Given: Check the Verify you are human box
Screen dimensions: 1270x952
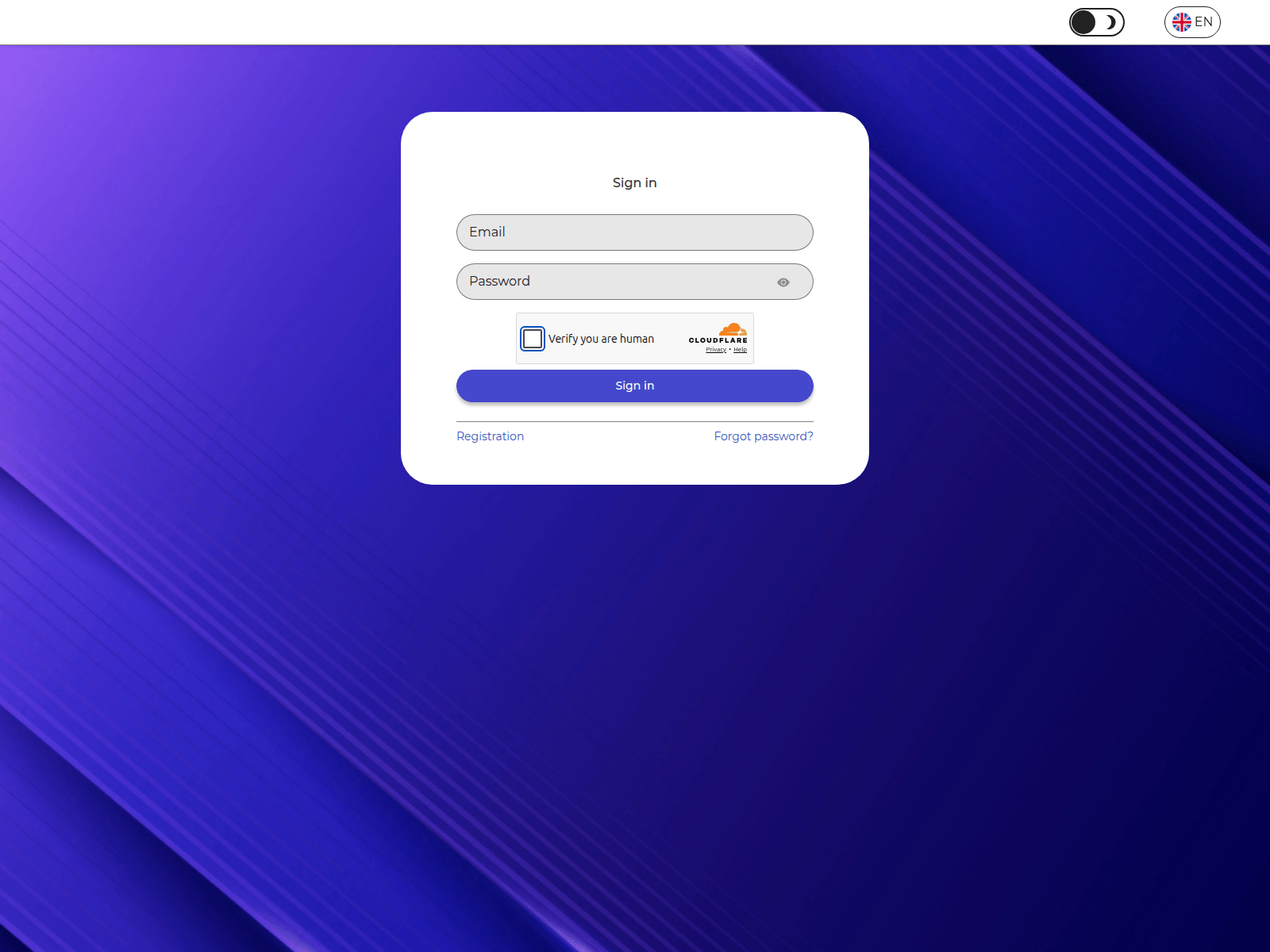Looking at the screenshot, I should pyautogui.click(x=533, y=339).
